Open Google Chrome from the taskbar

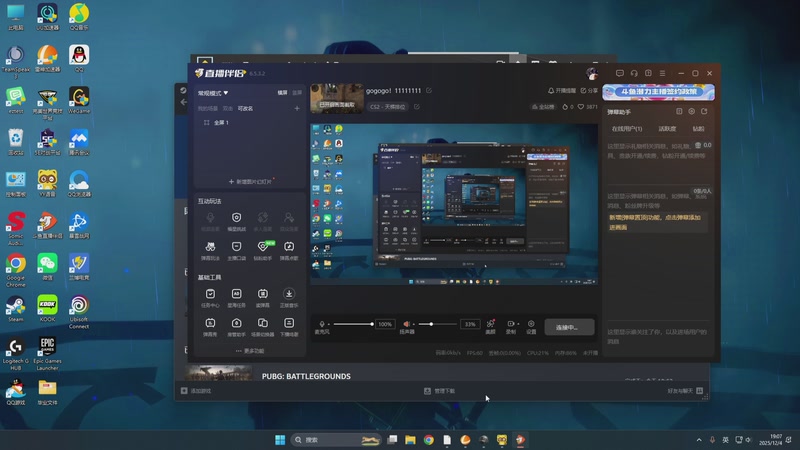[x=429, y=440]
